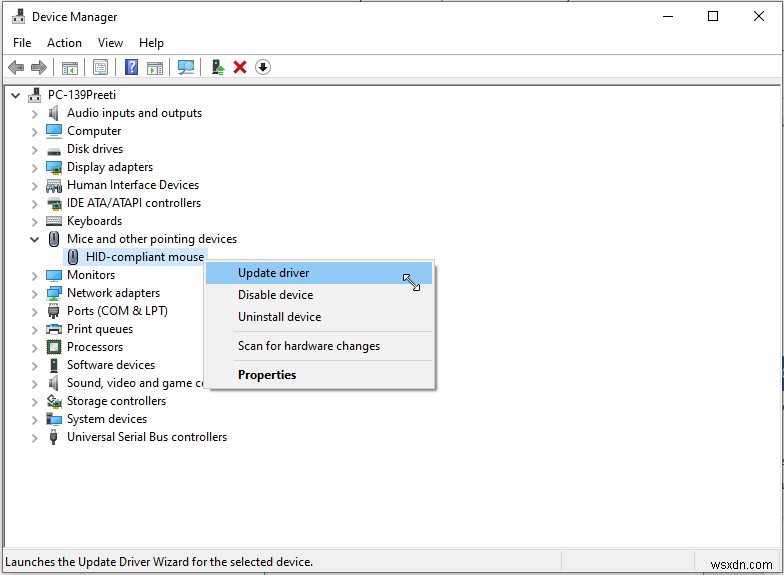Open Properties from the context menu
The height and width of the screenshot is (575, 784).
[319, 375]
